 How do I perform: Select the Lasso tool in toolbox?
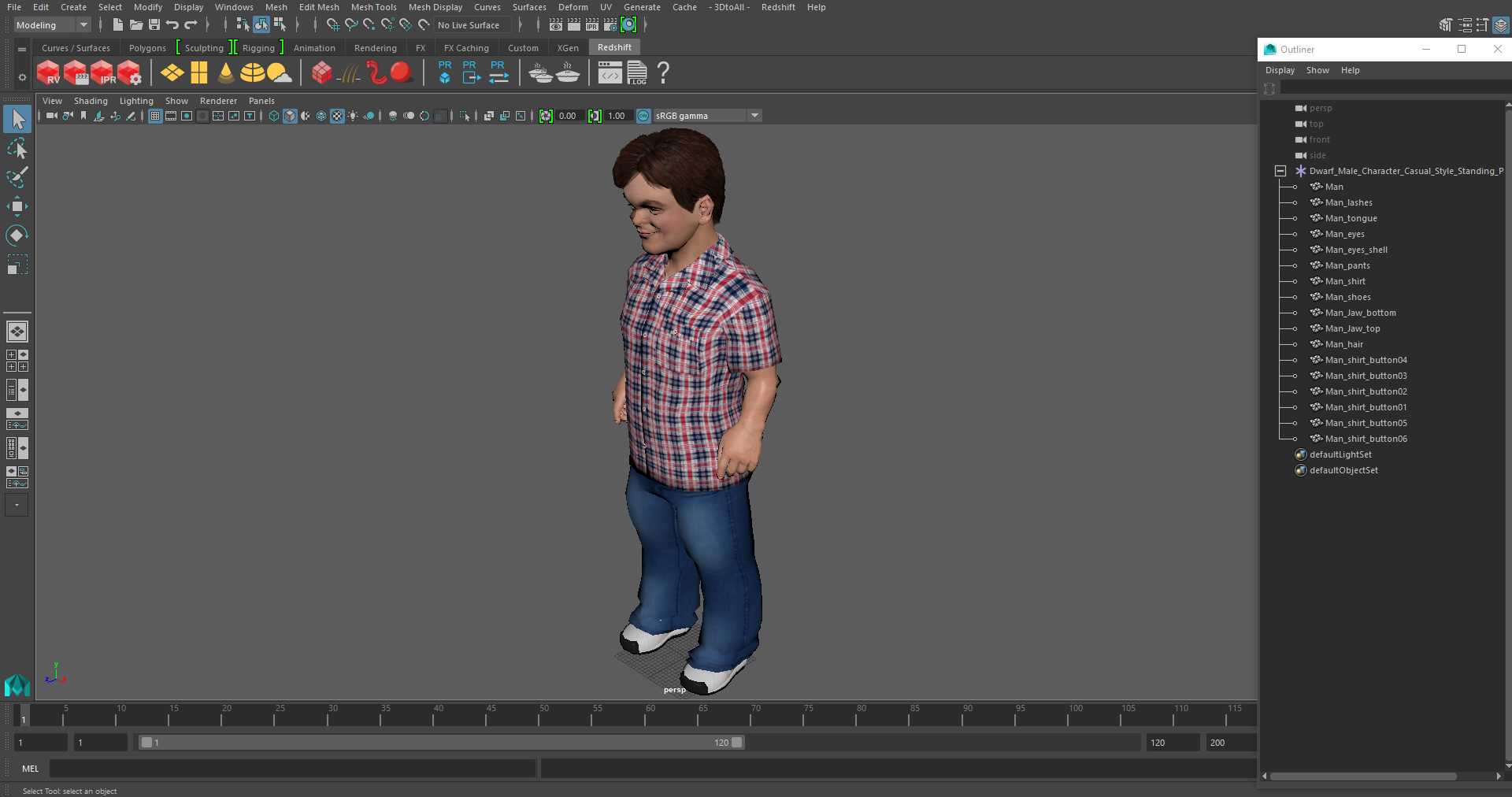coord(17,149)
